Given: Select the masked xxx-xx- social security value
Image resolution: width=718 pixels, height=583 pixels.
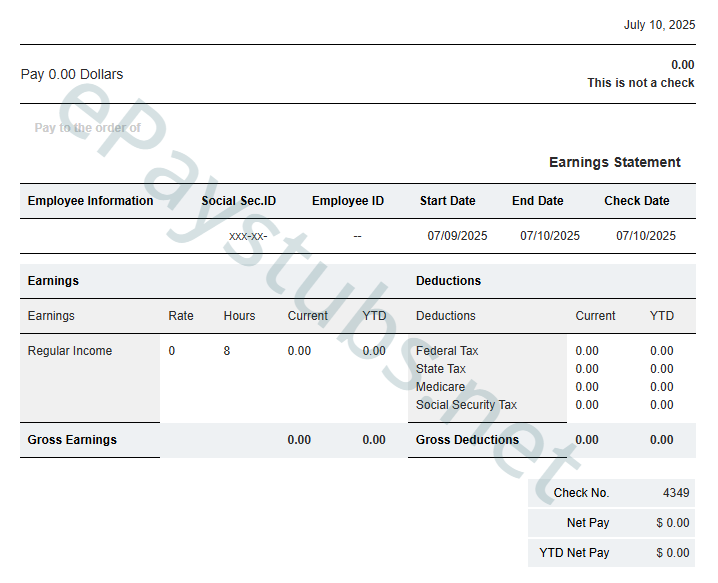Looking at the screenshot, I should click(247, 236).
